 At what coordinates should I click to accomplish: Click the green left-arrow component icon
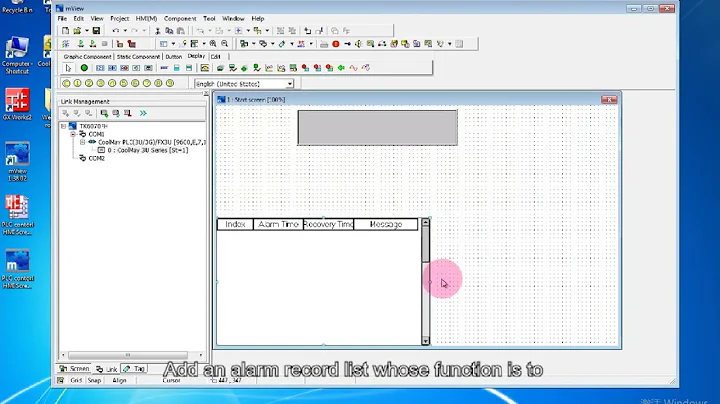pyautogui.click(x=341, y=68)
